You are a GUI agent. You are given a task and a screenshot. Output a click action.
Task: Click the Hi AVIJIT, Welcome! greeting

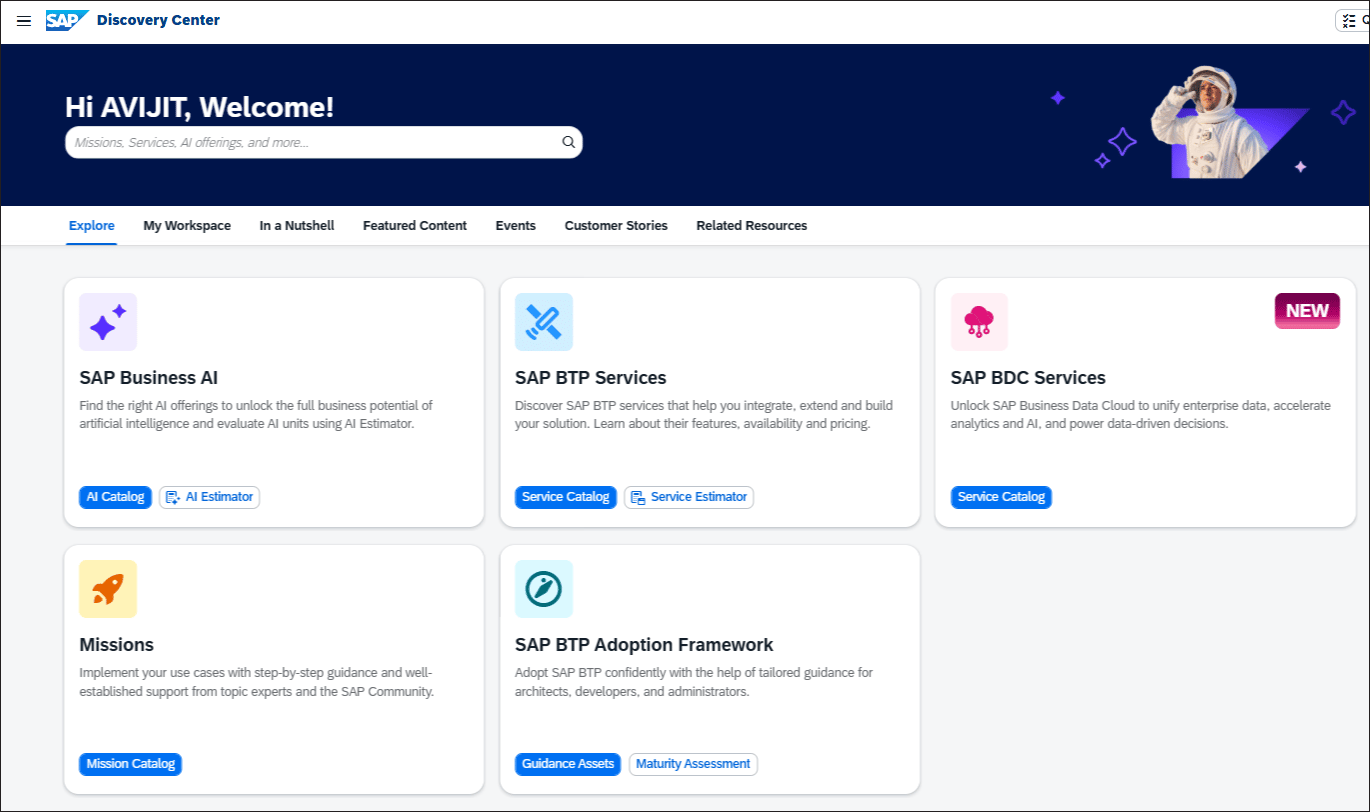point(200,107)
